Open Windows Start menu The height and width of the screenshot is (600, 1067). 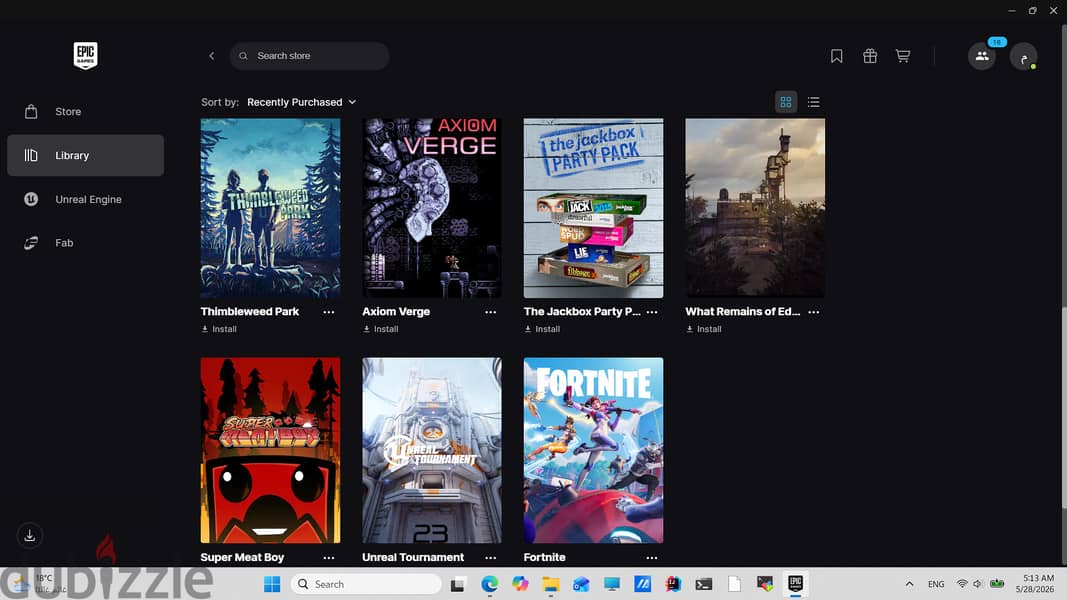pos(272,584)
